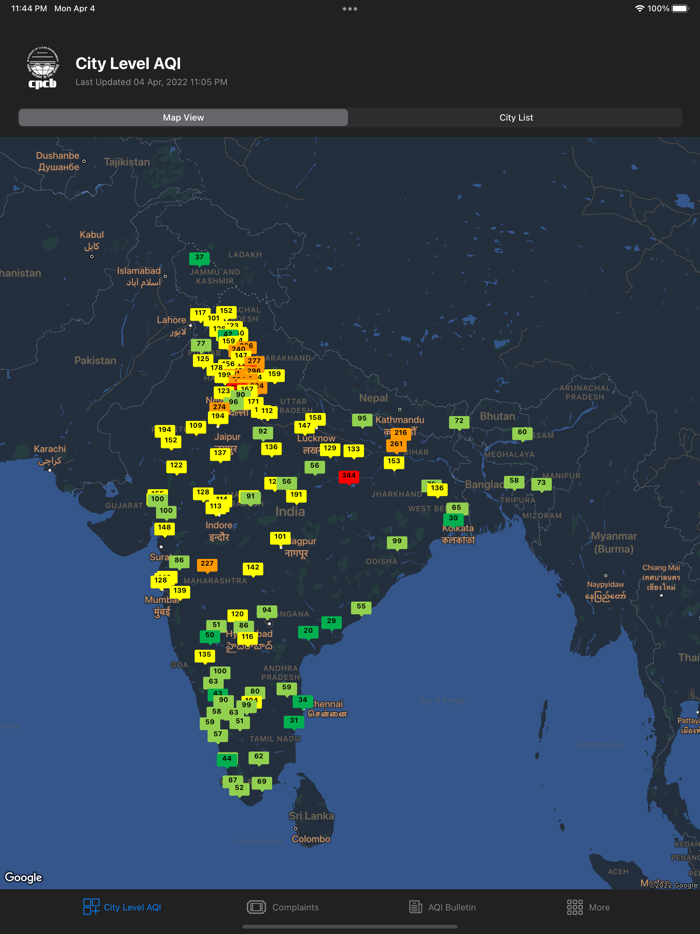Tap the yellow 142 AQI marker

point(253,568)
